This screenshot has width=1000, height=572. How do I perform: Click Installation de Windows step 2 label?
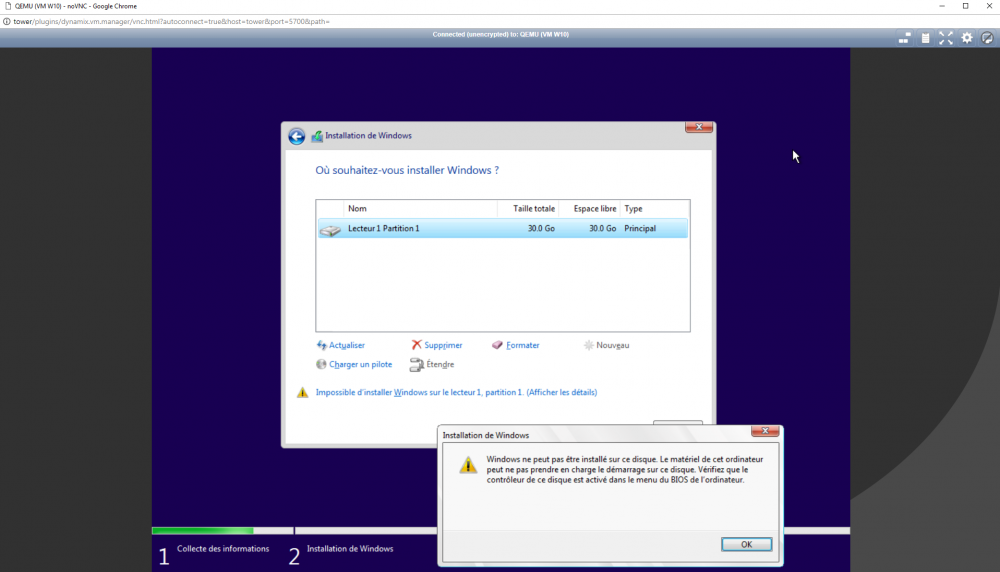pyautogui.click(x=349, y=548)
